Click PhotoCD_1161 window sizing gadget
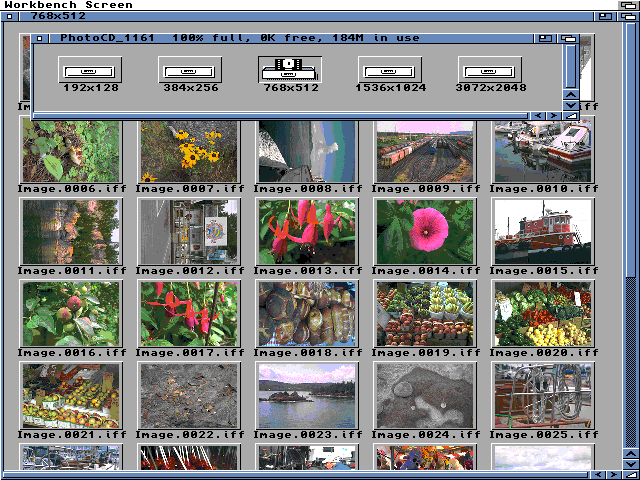This screenshot has height=480, width=640. tap(571, 116)
